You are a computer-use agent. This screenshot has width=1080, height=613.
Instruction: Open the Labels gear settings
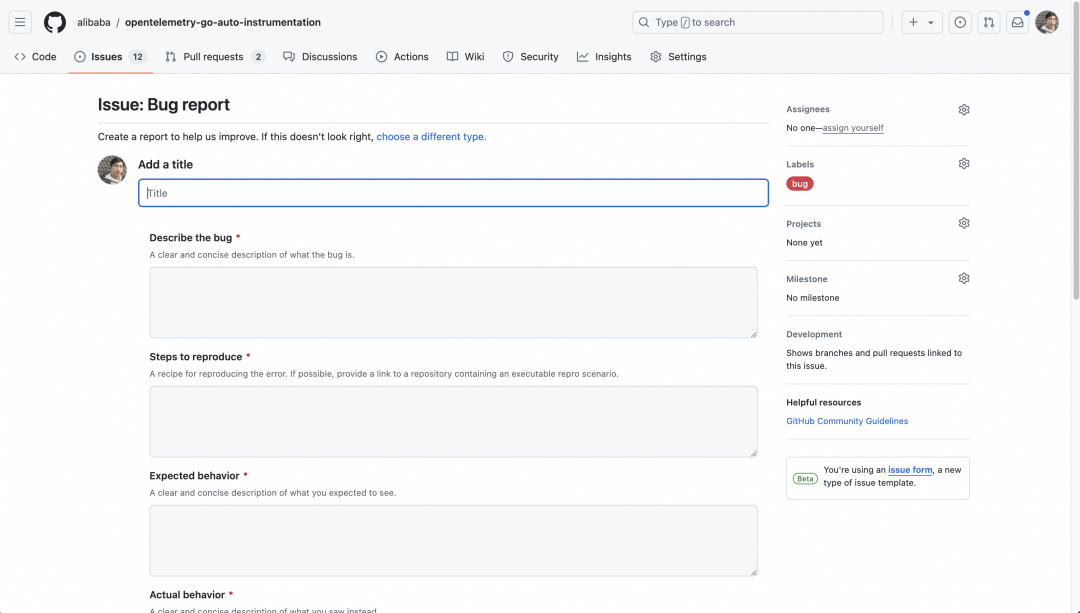click(964, 164)
